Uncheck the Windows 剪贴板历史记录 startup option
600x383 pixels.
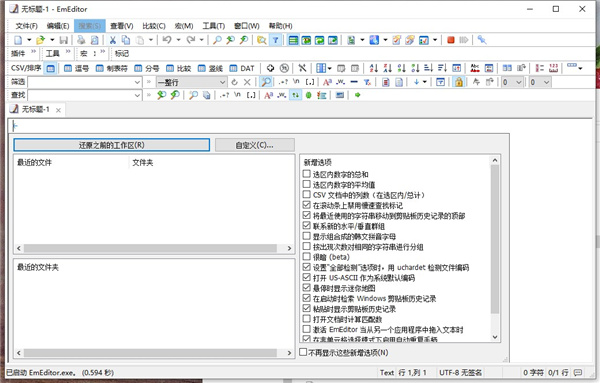(x=307, y=298)
